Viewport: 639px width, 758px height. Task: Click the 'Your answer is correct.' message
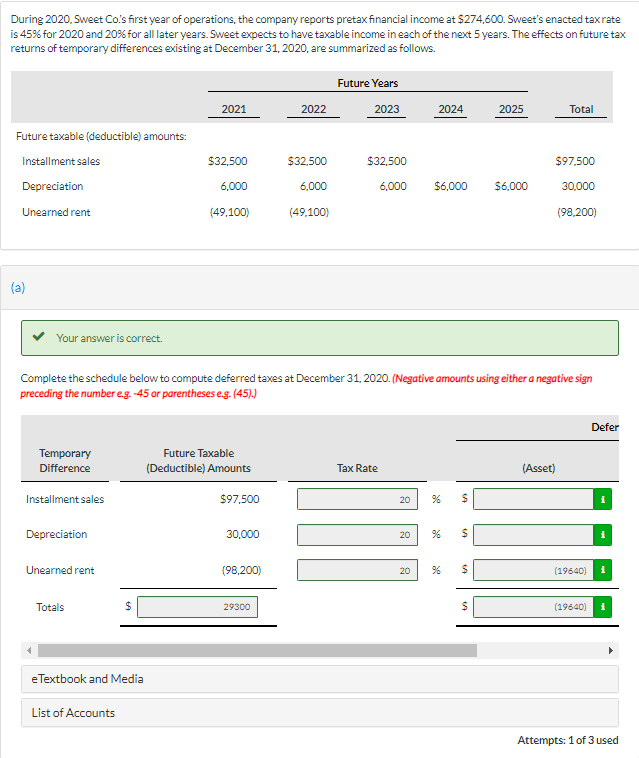click(x=109, y=338)
